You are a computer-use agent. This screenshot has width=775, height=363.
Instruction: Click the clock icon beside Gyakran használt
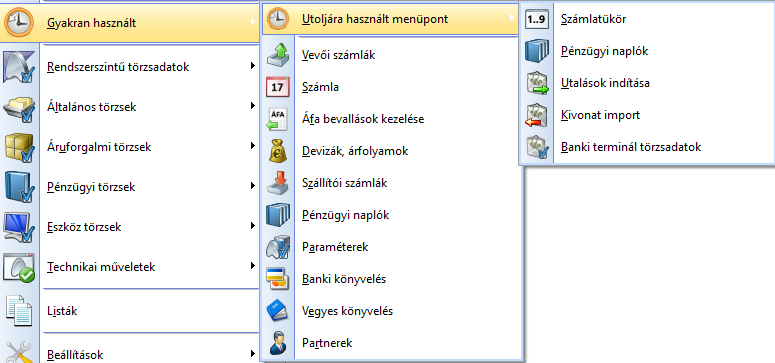pos(19,23)
